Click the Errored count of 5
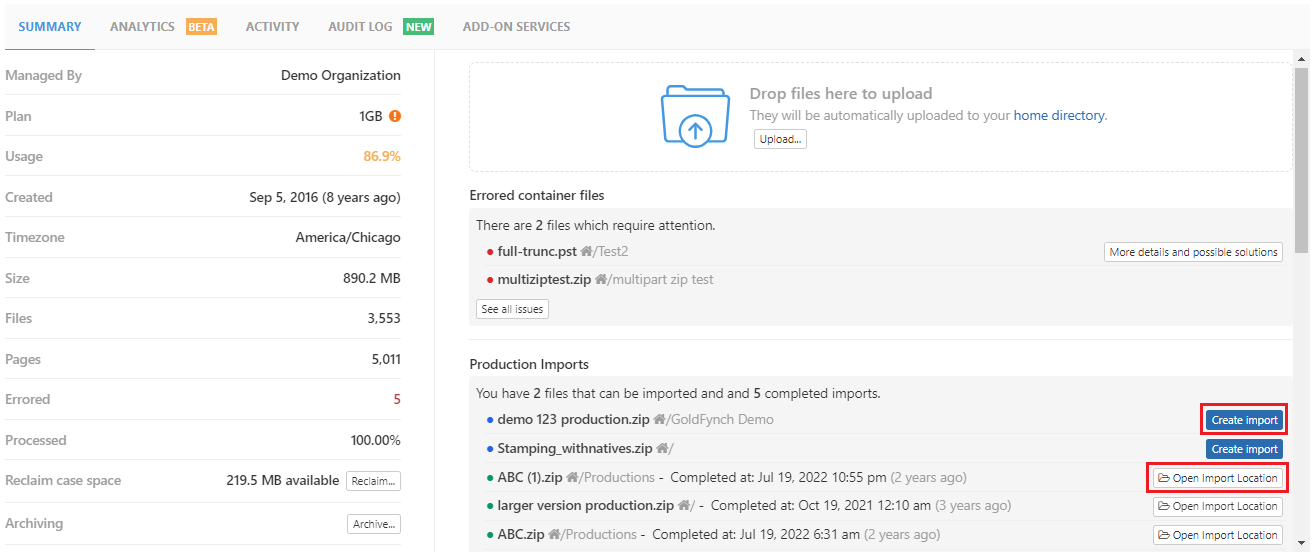 pyautogui.click(x=397, y=400)
